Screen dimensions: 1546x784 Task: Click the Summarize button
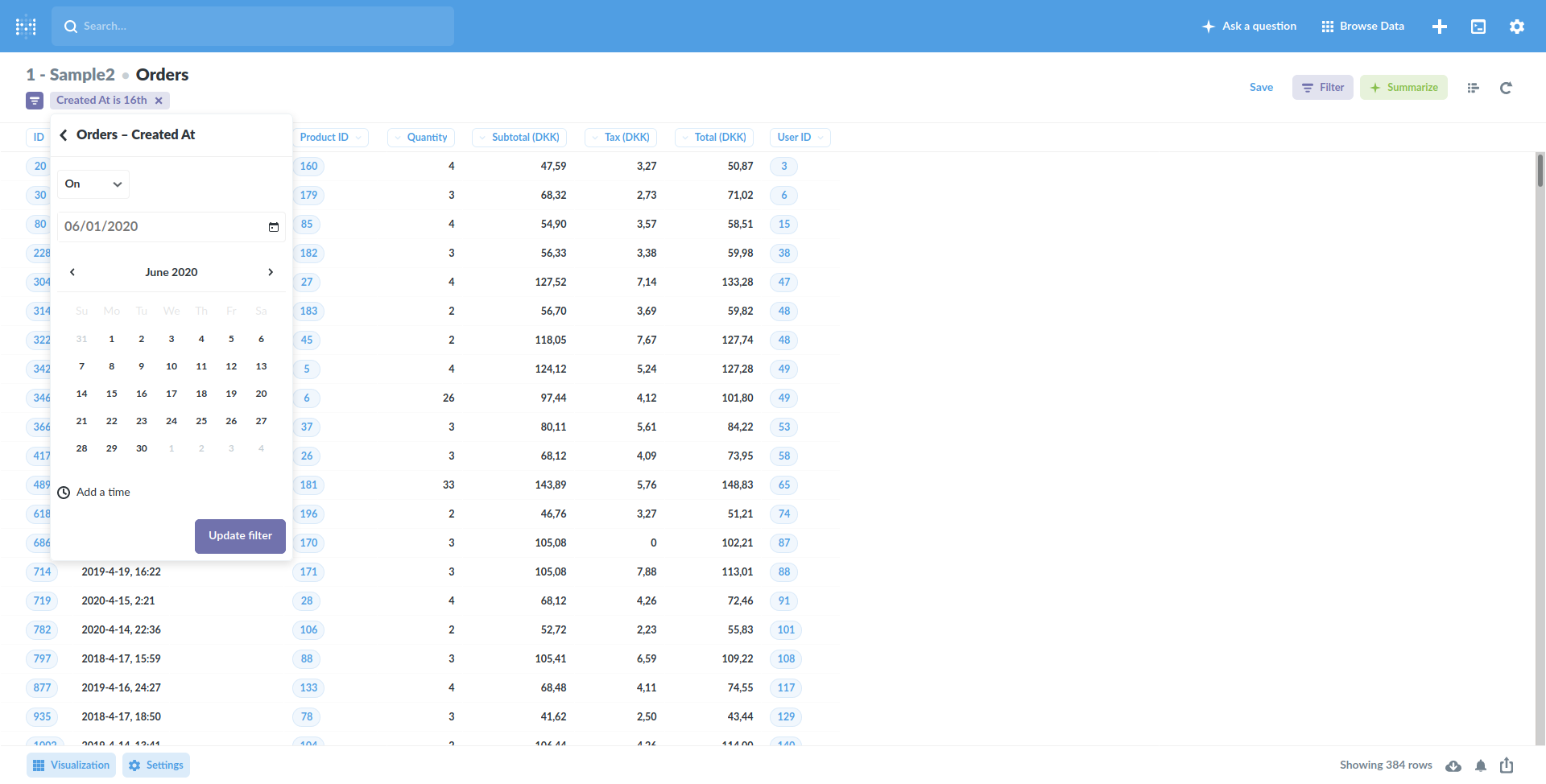tap(1403, 87)
